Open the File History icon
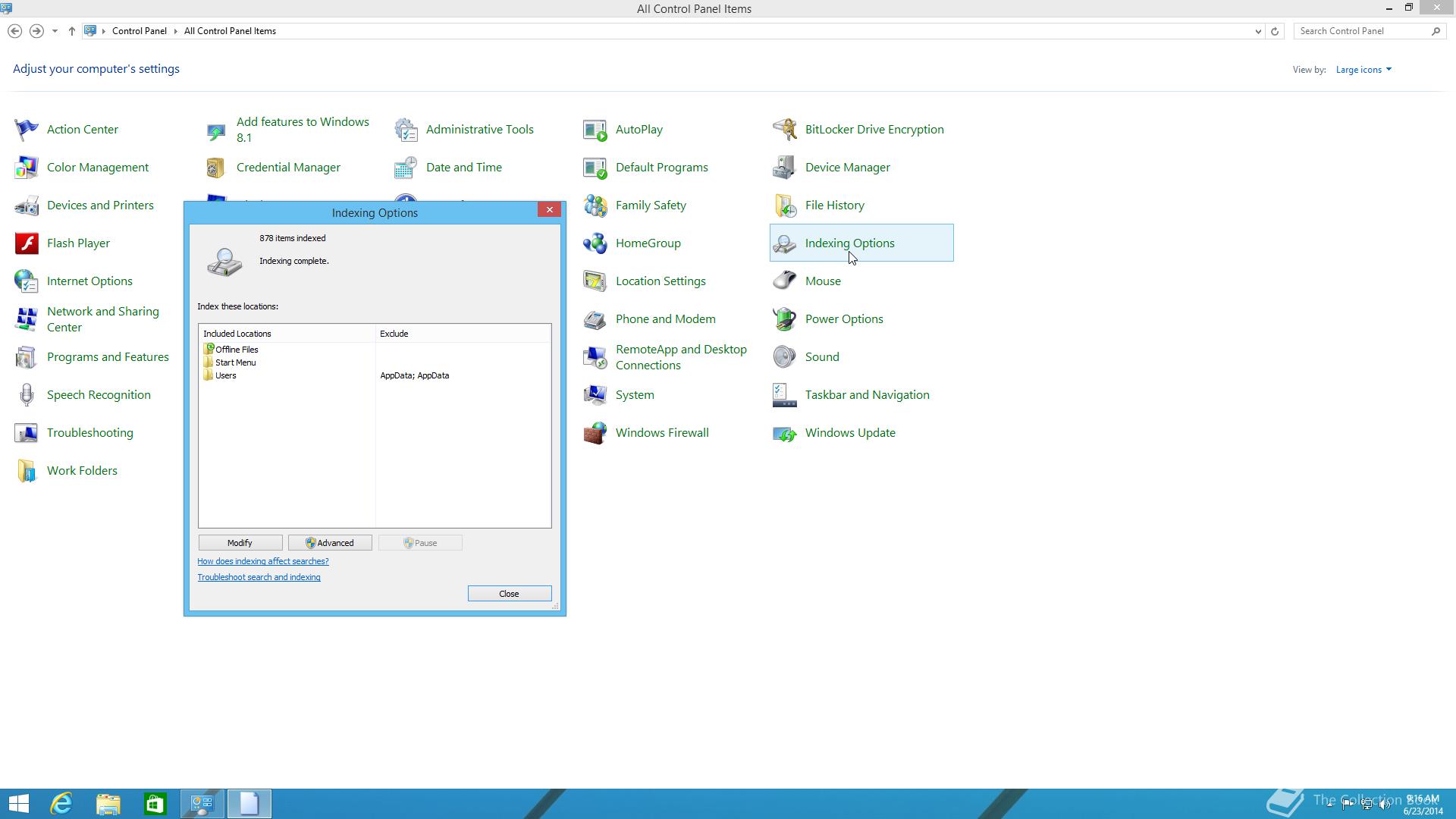Viewport: 1456px width, 819px height. pos(785,206)
